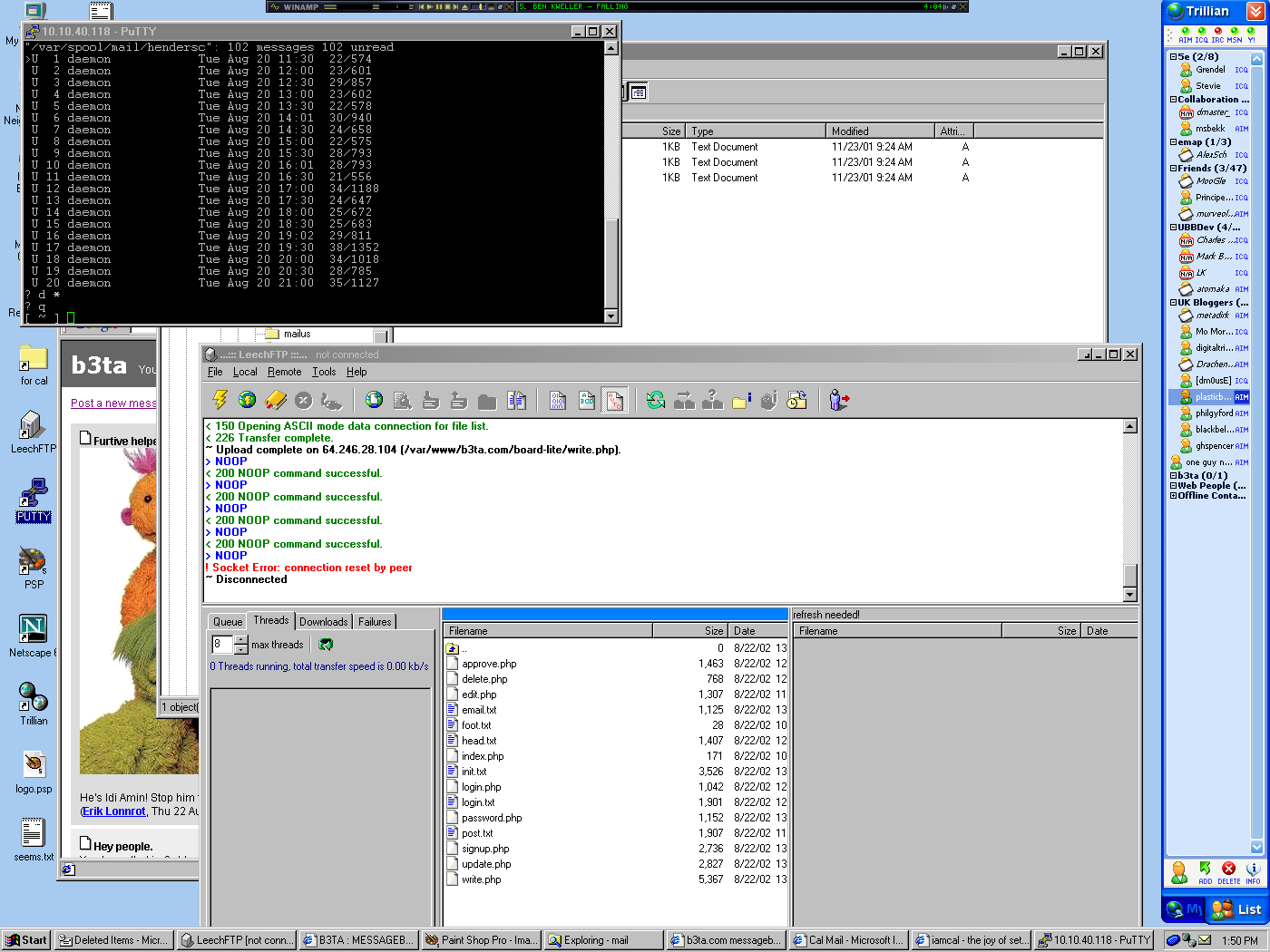Click the exit person-with-arrow icon in LeechFTP
Screen dimensions: 1270x952
pyautogui.click(x=839, y=400)
